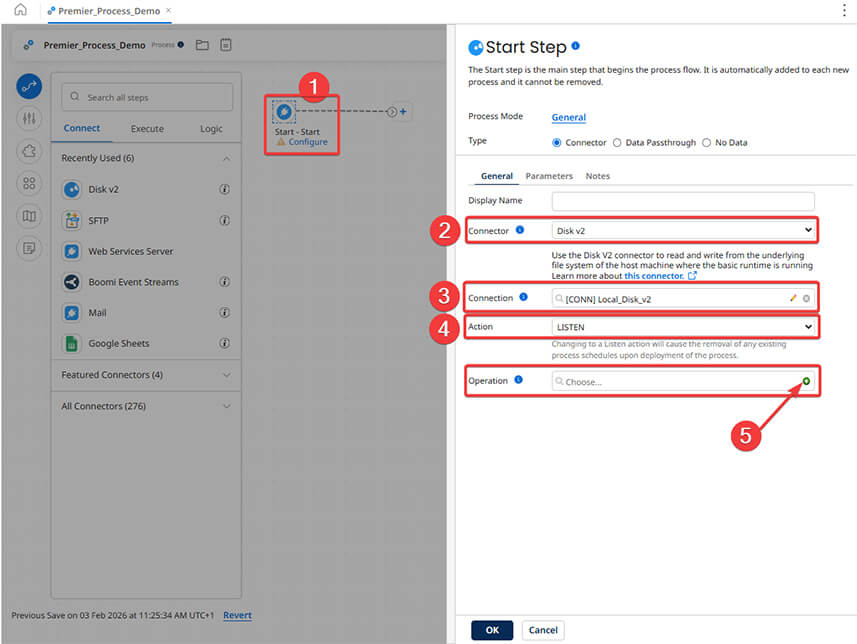Select the Disk v2 connector icon
857x644 pixels.
[71, 189]
